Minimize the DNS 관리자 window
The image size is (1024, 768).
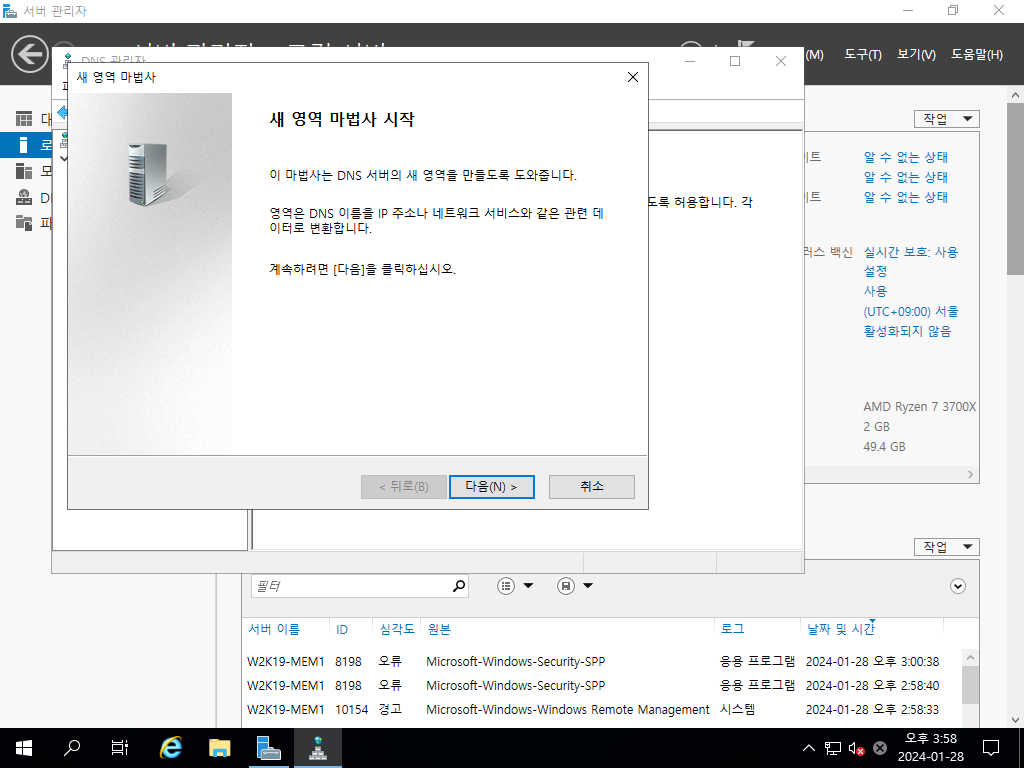click(x=690, y=61)
